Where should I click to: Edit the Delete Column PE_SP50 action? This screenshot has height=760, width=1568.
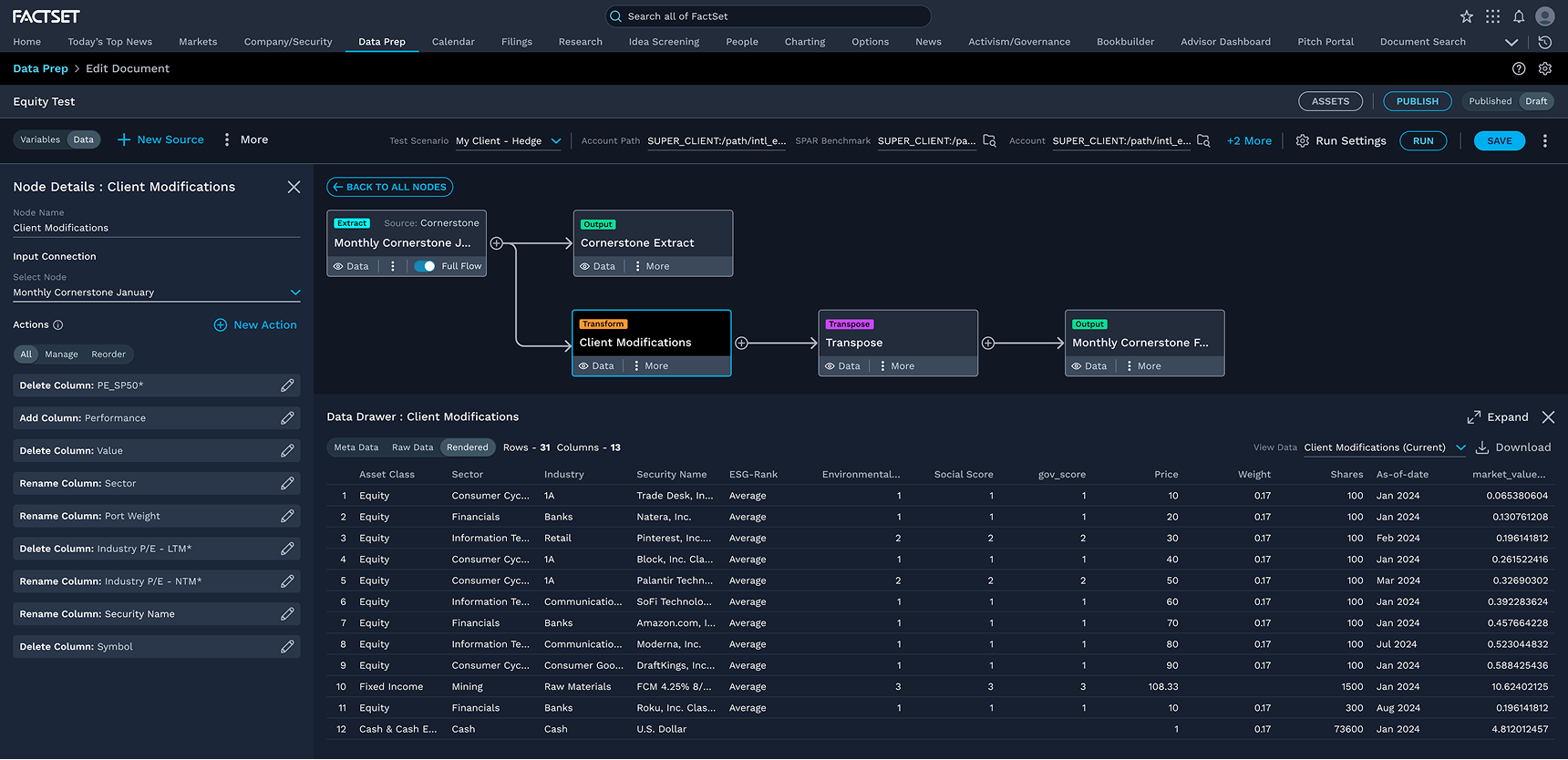(287, 385)
